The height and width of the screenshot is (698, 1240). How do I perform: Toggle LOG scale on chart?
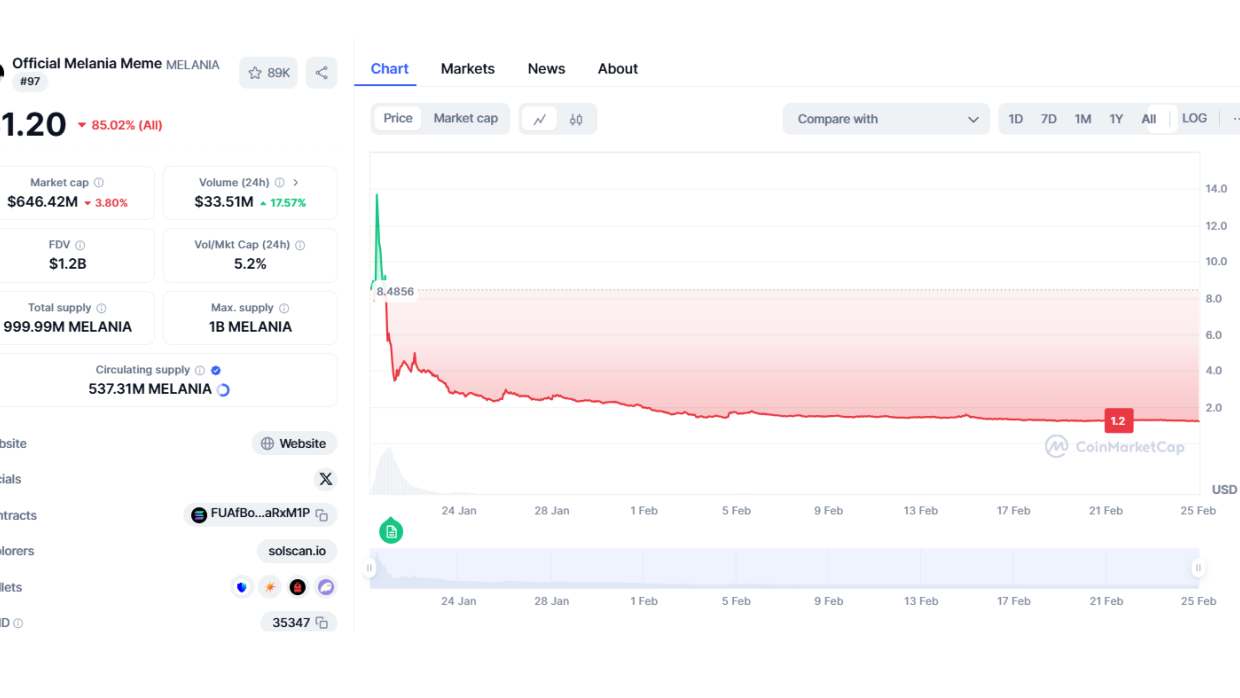pos(1194,118)
